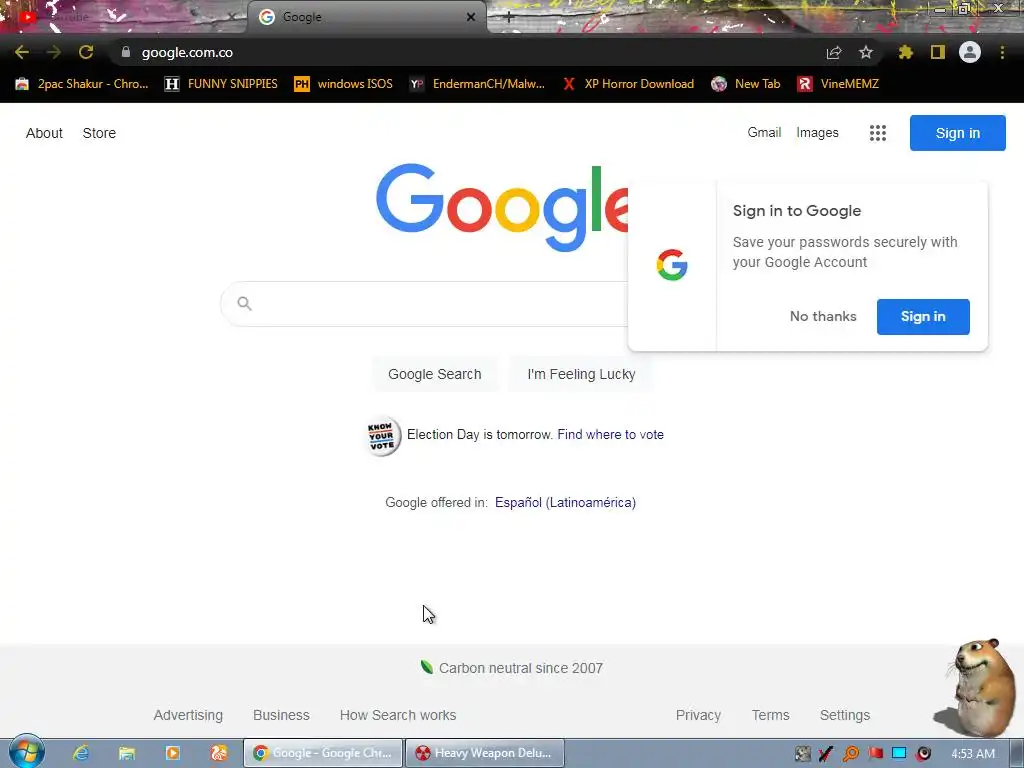
Task: Click the checkmark icon in system tray
Action: pos(826,754)
